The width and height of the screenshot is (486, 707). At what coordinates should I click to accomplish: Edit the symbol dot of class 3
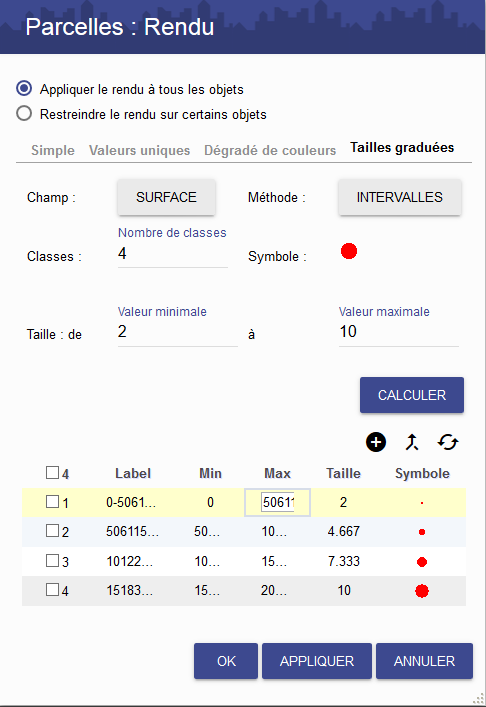pos(422,562)
